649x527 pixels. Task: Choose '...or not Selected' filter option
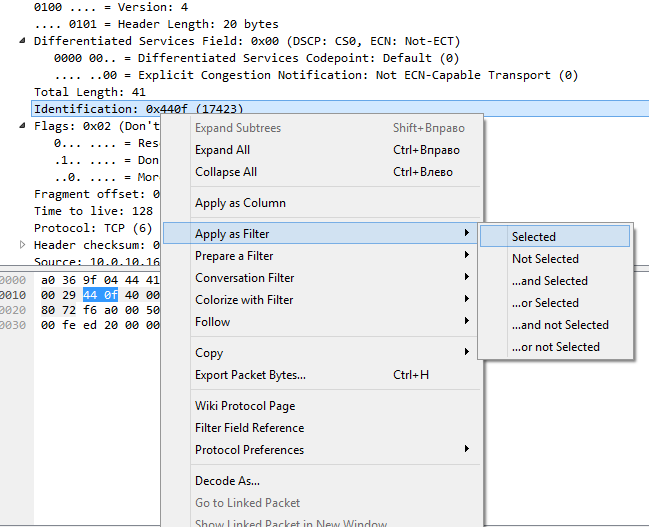click(x=555, y=347)
